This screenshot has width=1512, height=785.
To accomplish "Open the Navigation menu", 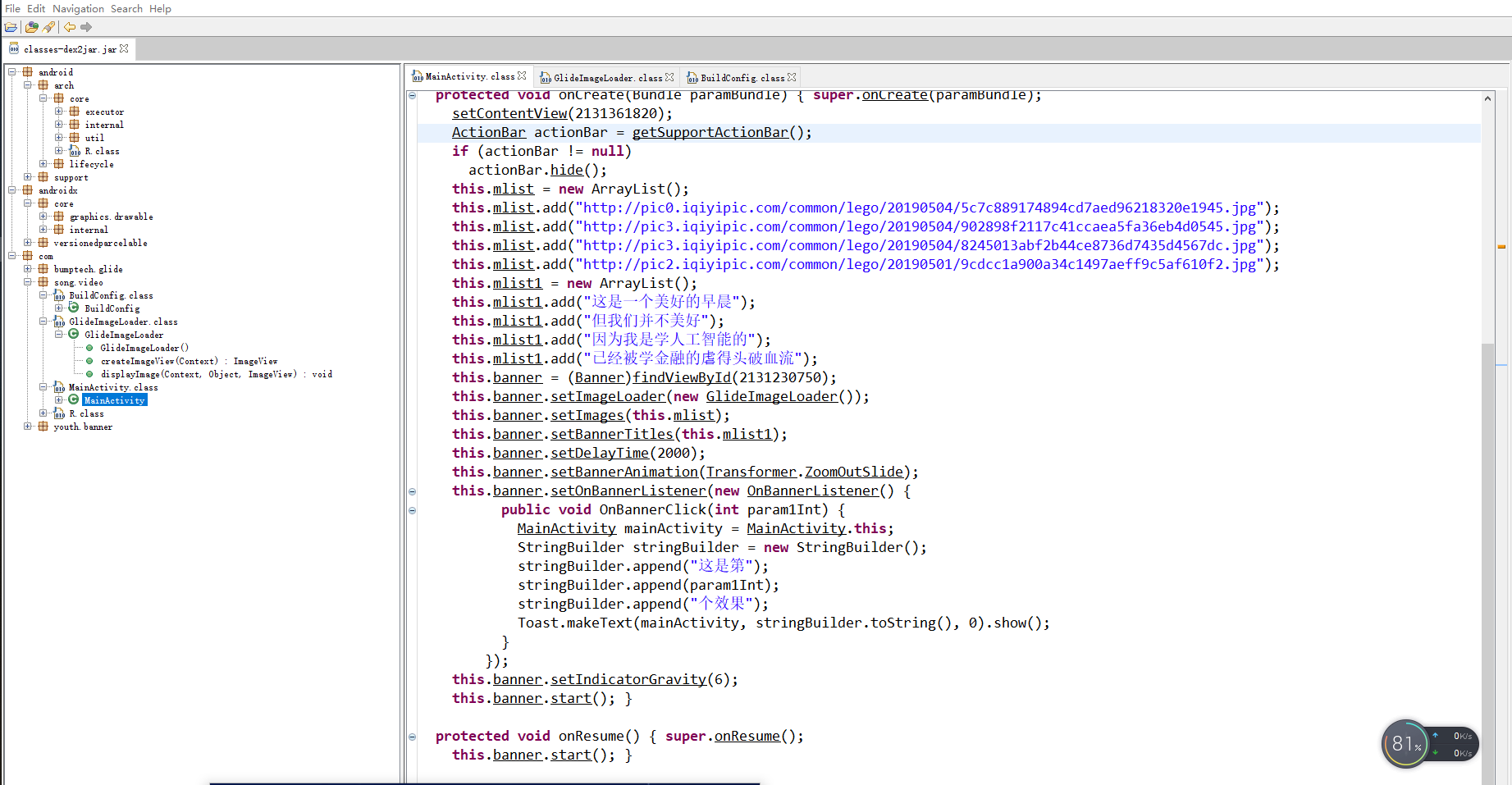I will click(78, 8).
